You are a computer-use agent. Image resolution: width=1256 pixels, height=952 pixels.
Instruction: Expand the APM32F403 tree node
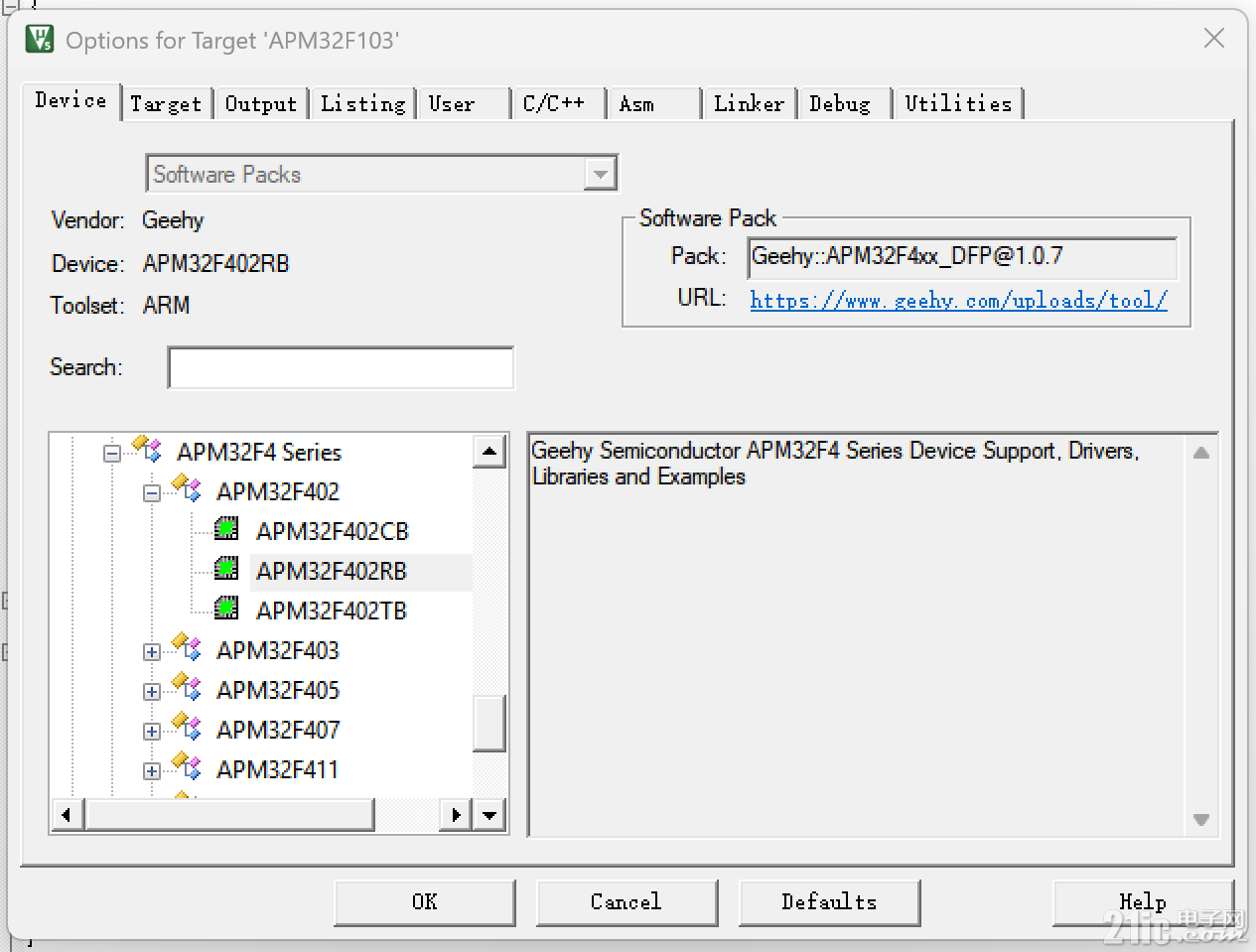tap(152, 652)
